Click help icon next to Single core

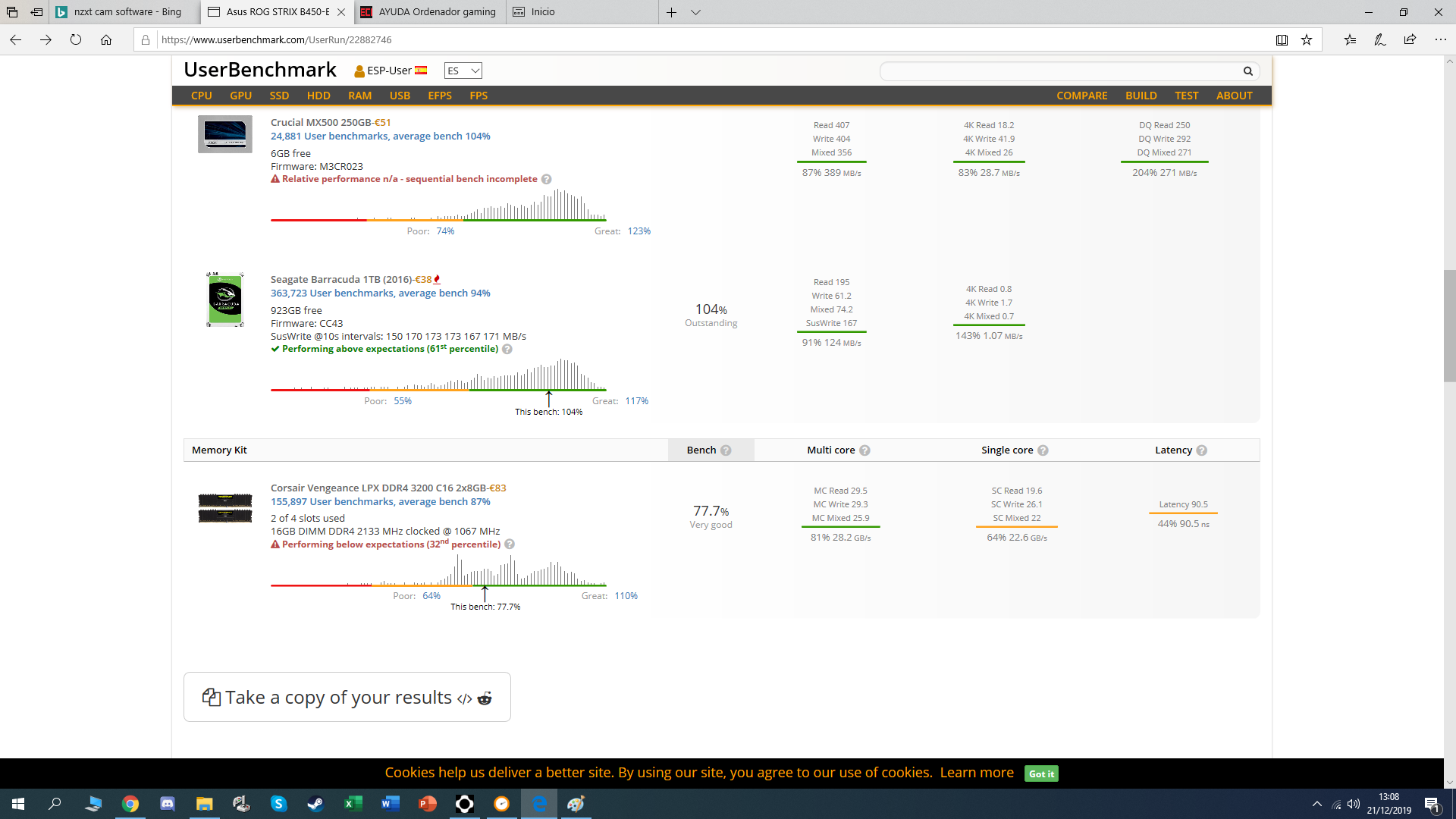(1043, 450)
